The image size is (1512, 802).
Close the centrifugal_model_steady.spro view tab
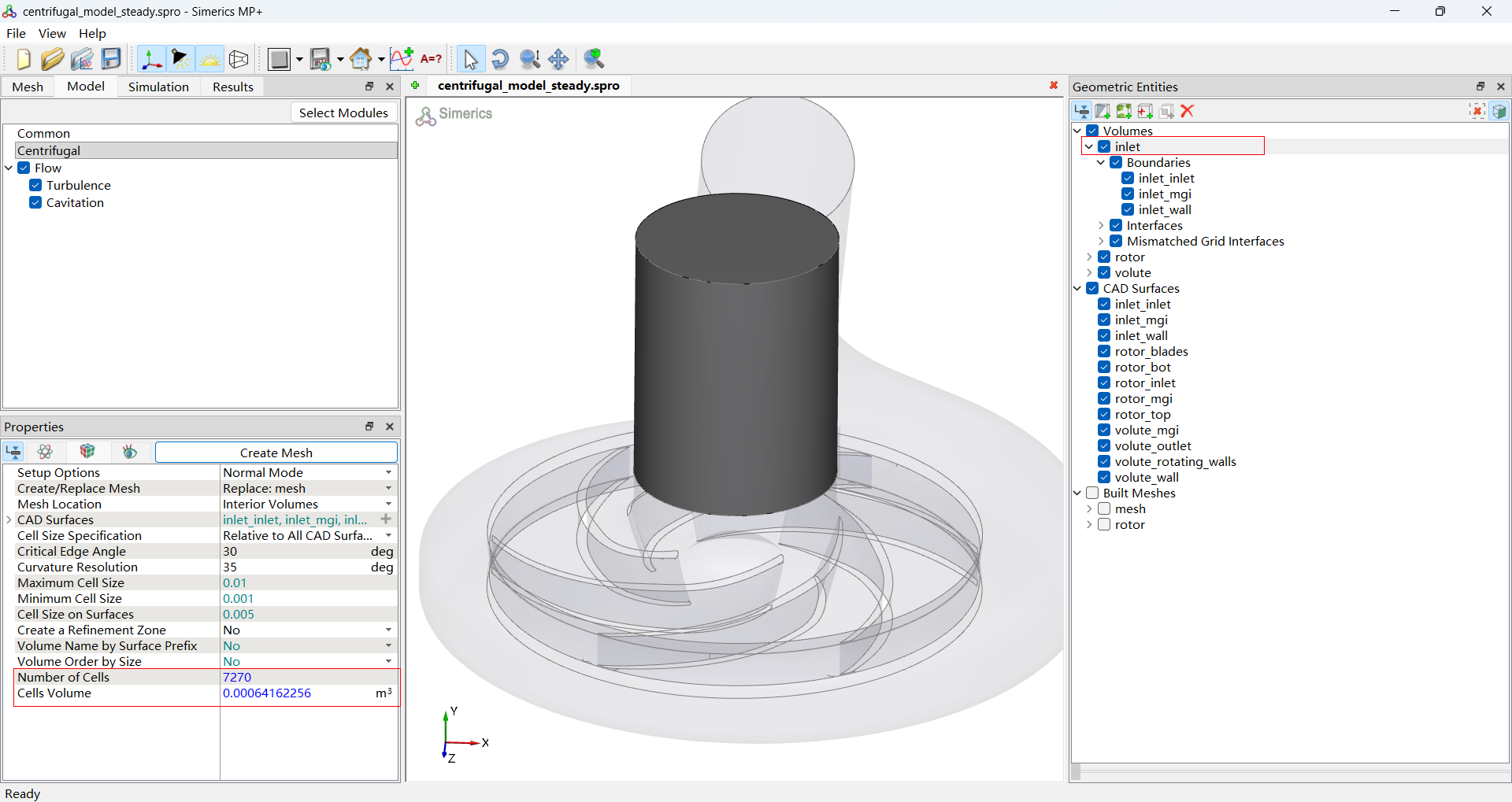pos(1054,85)
